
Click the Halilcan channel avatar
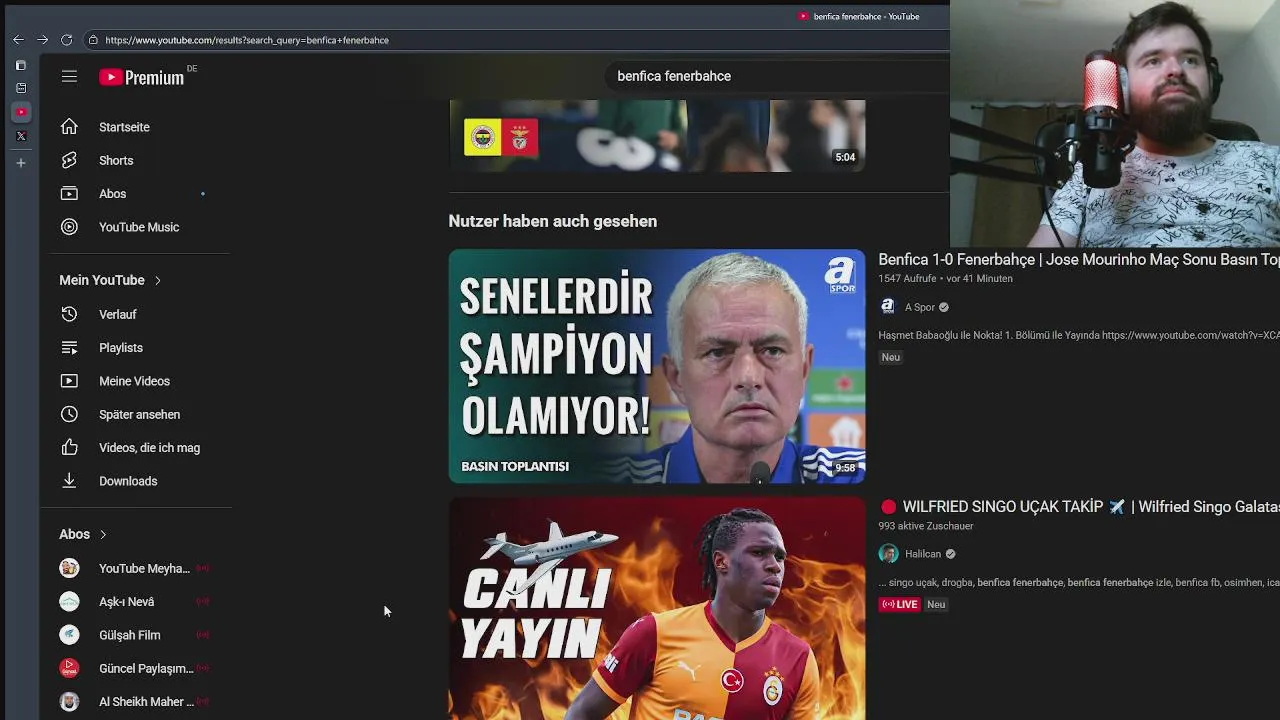click(x=888, y=554)
